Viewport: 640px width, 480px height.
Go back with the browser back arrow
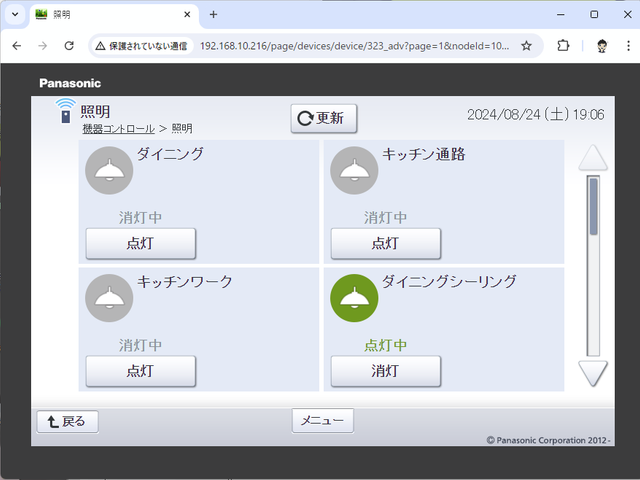[x=17, y=46]
